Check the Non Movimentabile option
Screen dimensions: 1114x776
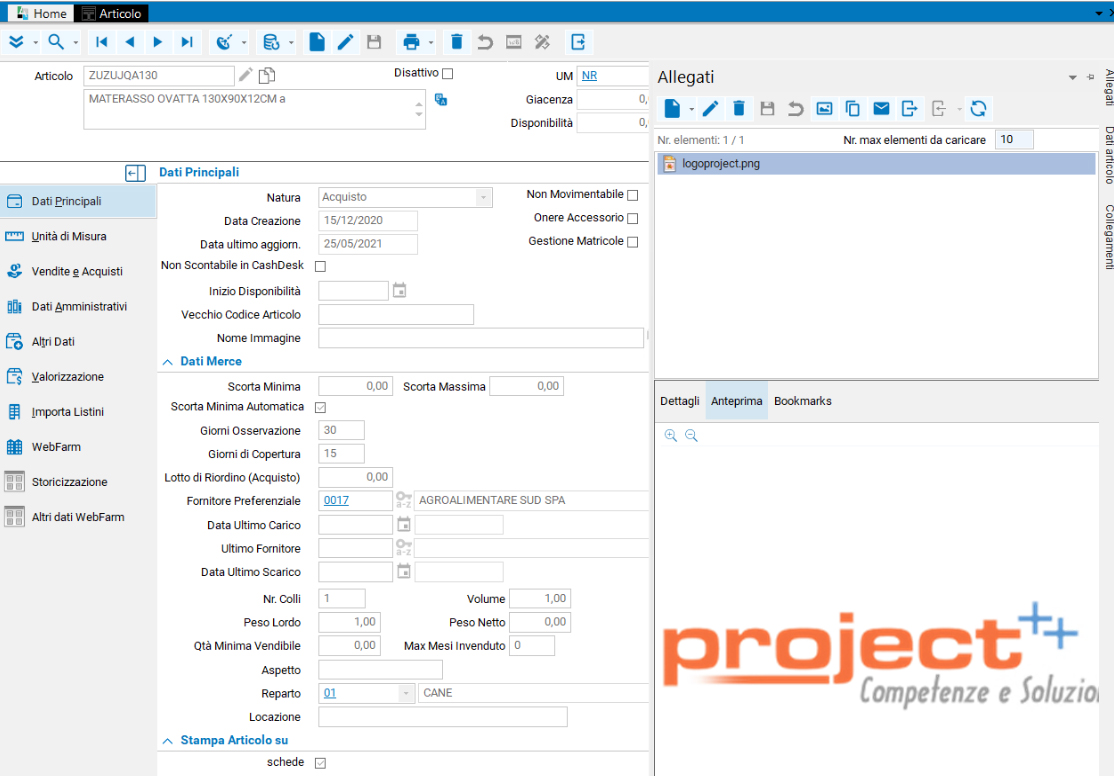pos(632,195)
